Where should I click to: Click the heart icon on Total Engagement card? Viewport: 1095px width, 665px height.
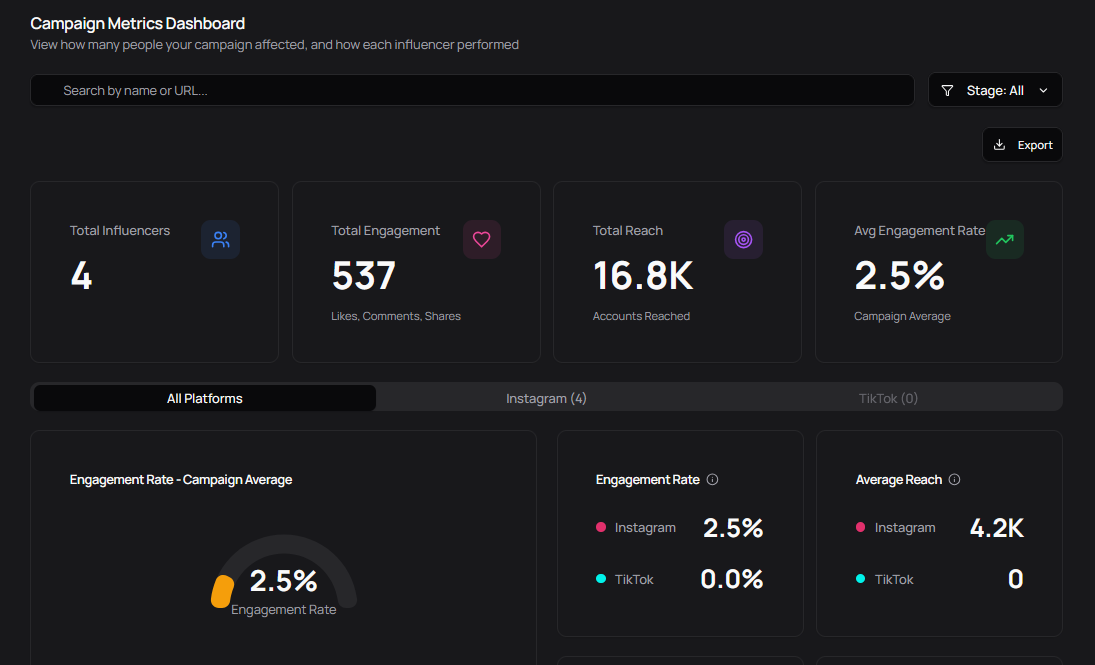[482, 239]
